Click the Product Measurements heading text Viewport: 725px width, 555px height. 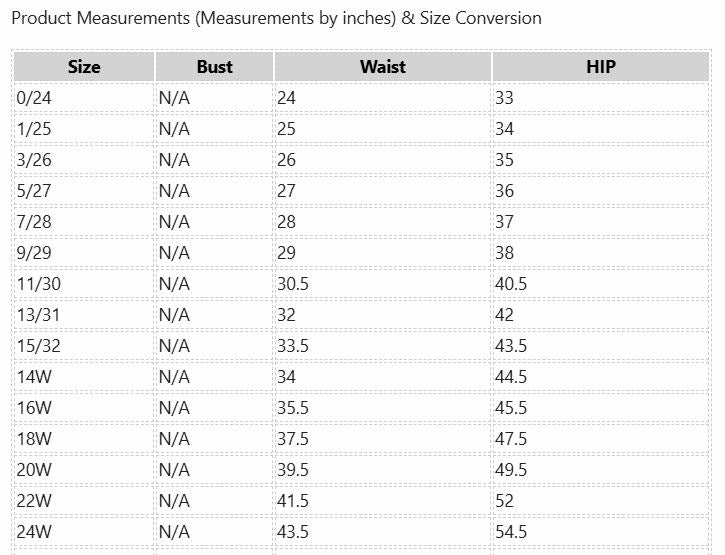pos(276,18)
